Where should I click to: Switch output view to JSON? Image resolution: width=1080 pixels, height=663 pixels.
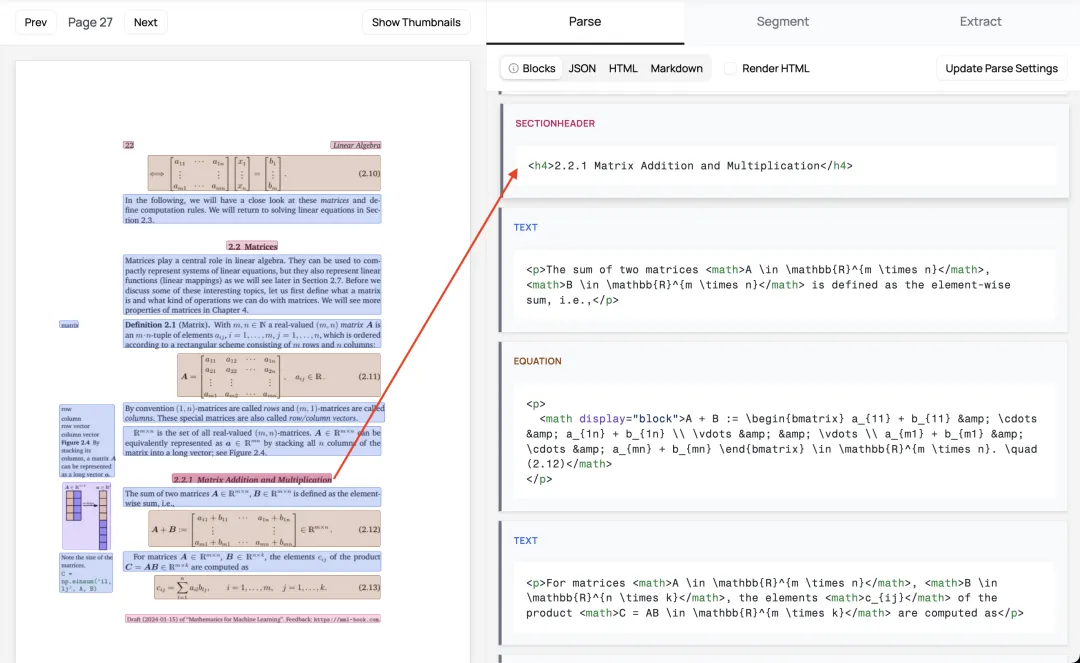[x=582, y=68]
